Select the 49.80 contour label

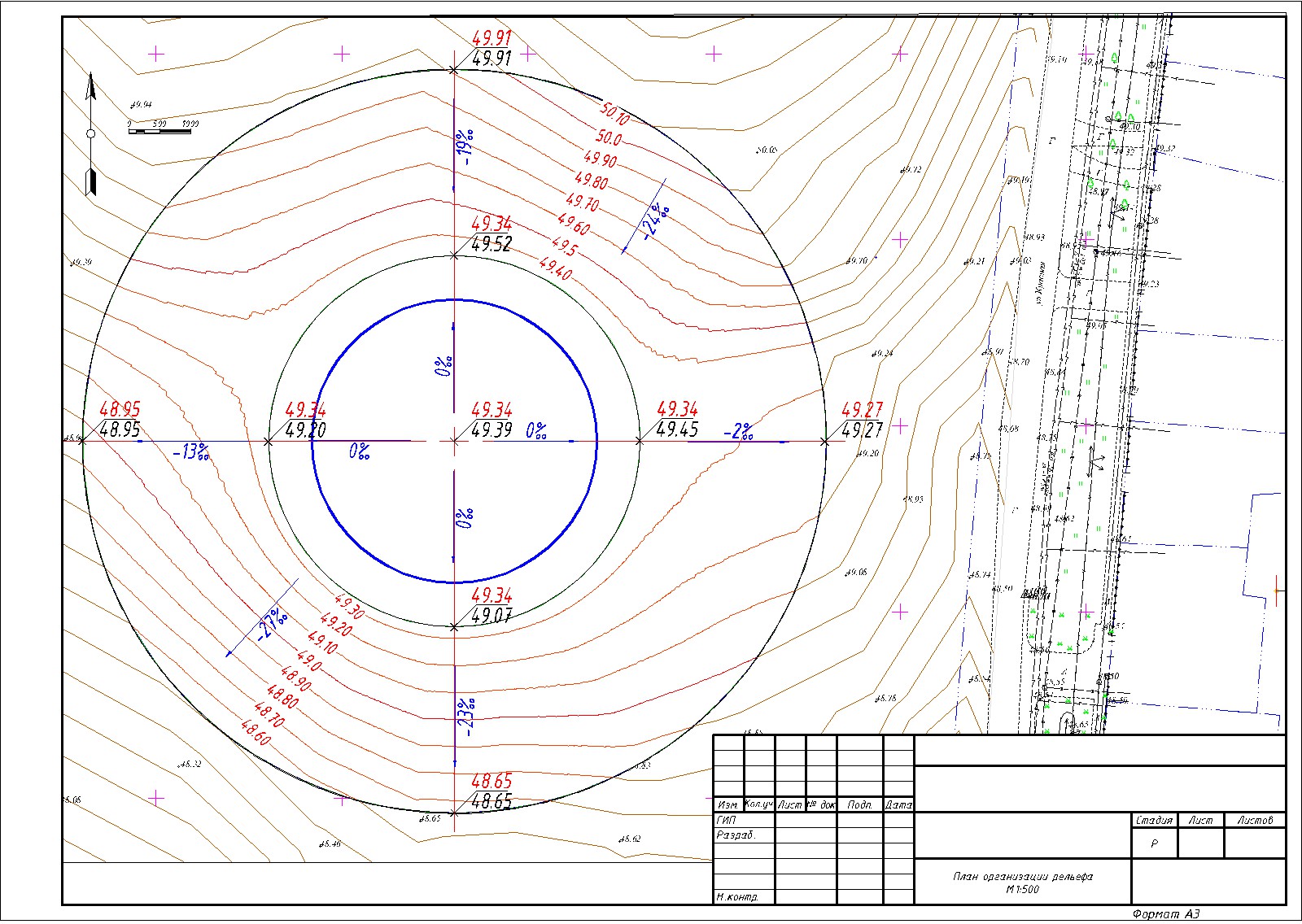coord(592,181)
